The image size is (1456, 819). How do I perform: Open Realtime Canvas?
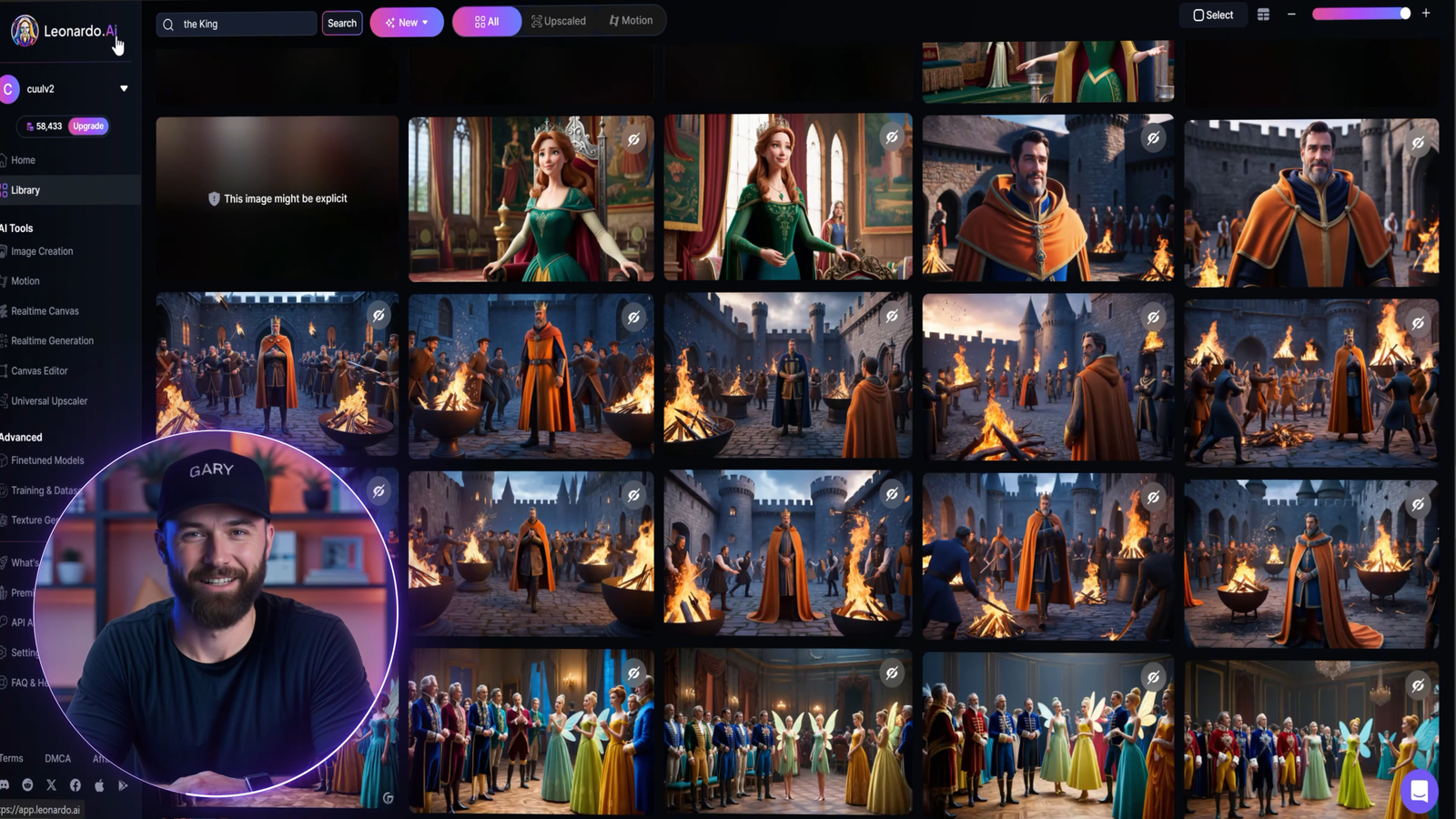[x=45, y=311]
